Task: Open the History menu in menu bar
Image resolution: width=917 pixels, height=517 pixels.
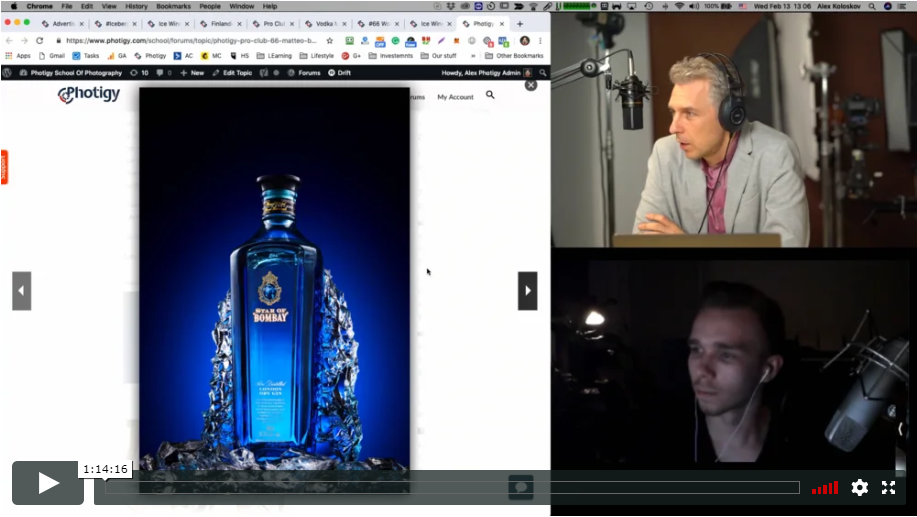Action: (x=136, y=6)
